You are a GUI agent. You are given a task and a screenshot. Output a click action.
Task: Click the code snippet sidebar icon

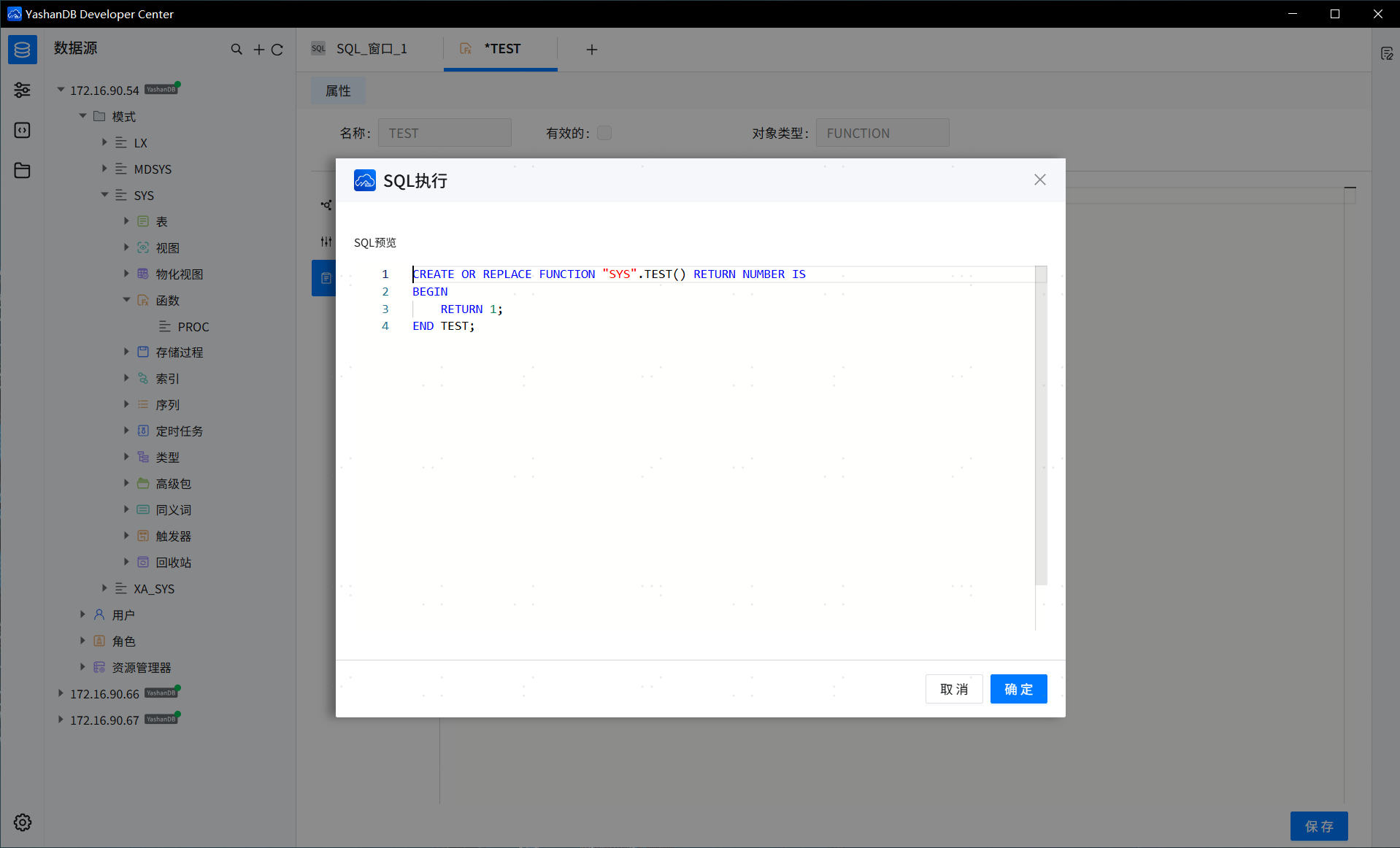pyautogui.click(x=22, y=131)
